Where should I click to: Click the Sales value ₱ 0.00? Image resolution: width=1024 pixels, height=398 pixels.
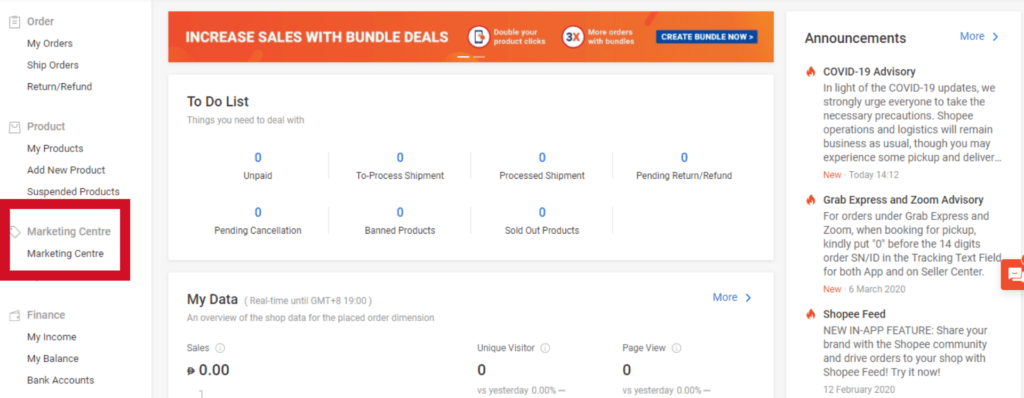point(208,371)
